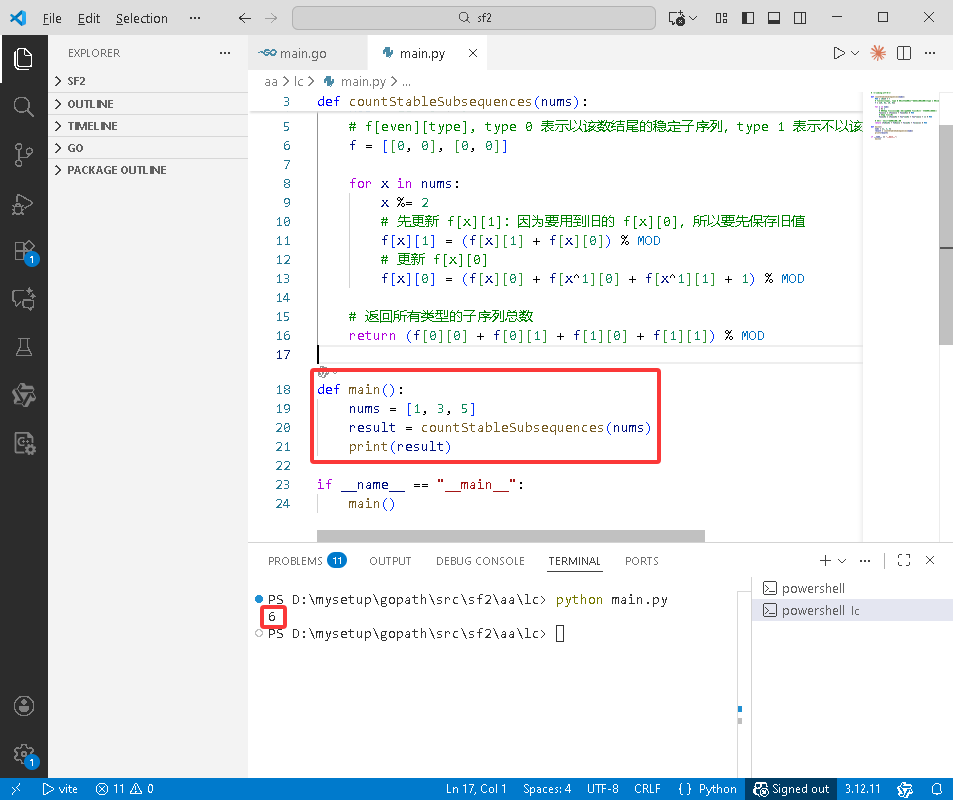Click the Run Python File play button
Viewport: 953px width, 800px height.
(x=839, y=53)
